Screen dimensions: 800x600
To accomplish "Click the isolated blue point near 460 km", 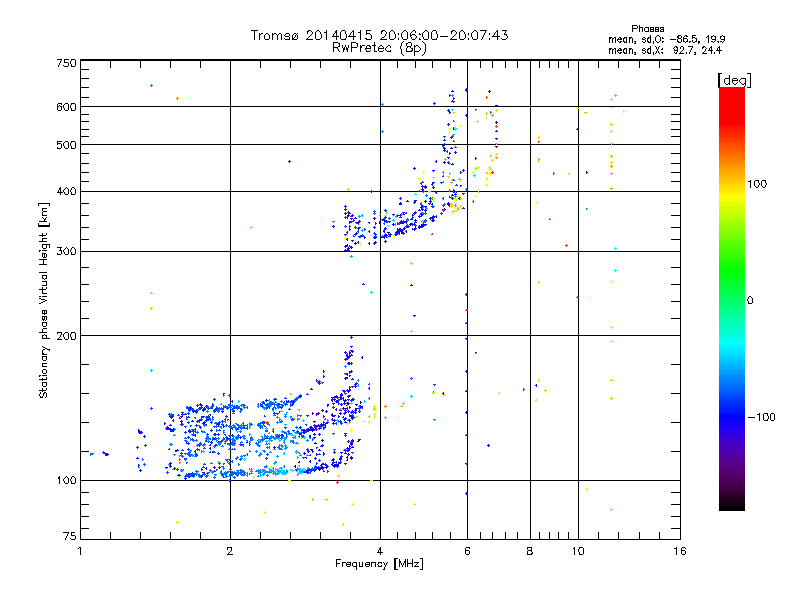I will coord(290,162).
